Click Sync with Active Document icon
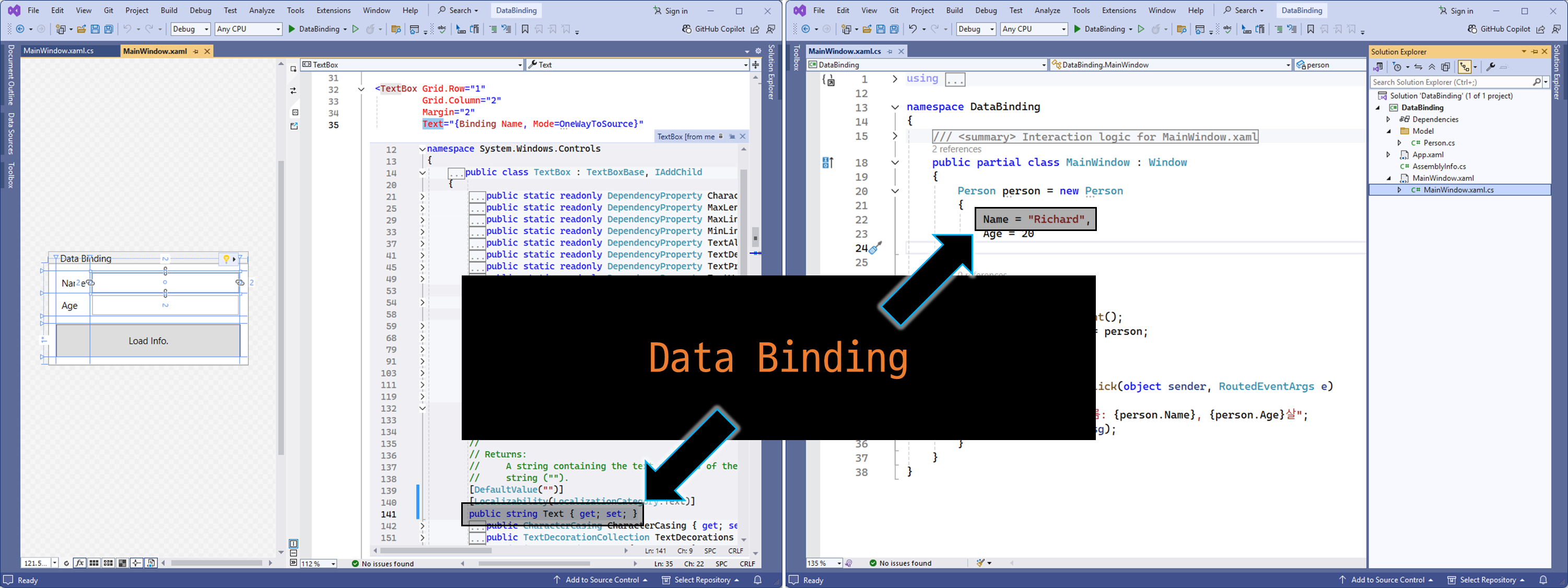The width and height of the screenshot is (1568, 588). 1418,67
